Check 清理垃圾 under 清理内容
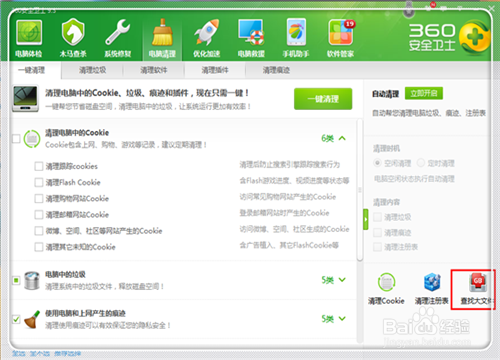 [377, 217]
